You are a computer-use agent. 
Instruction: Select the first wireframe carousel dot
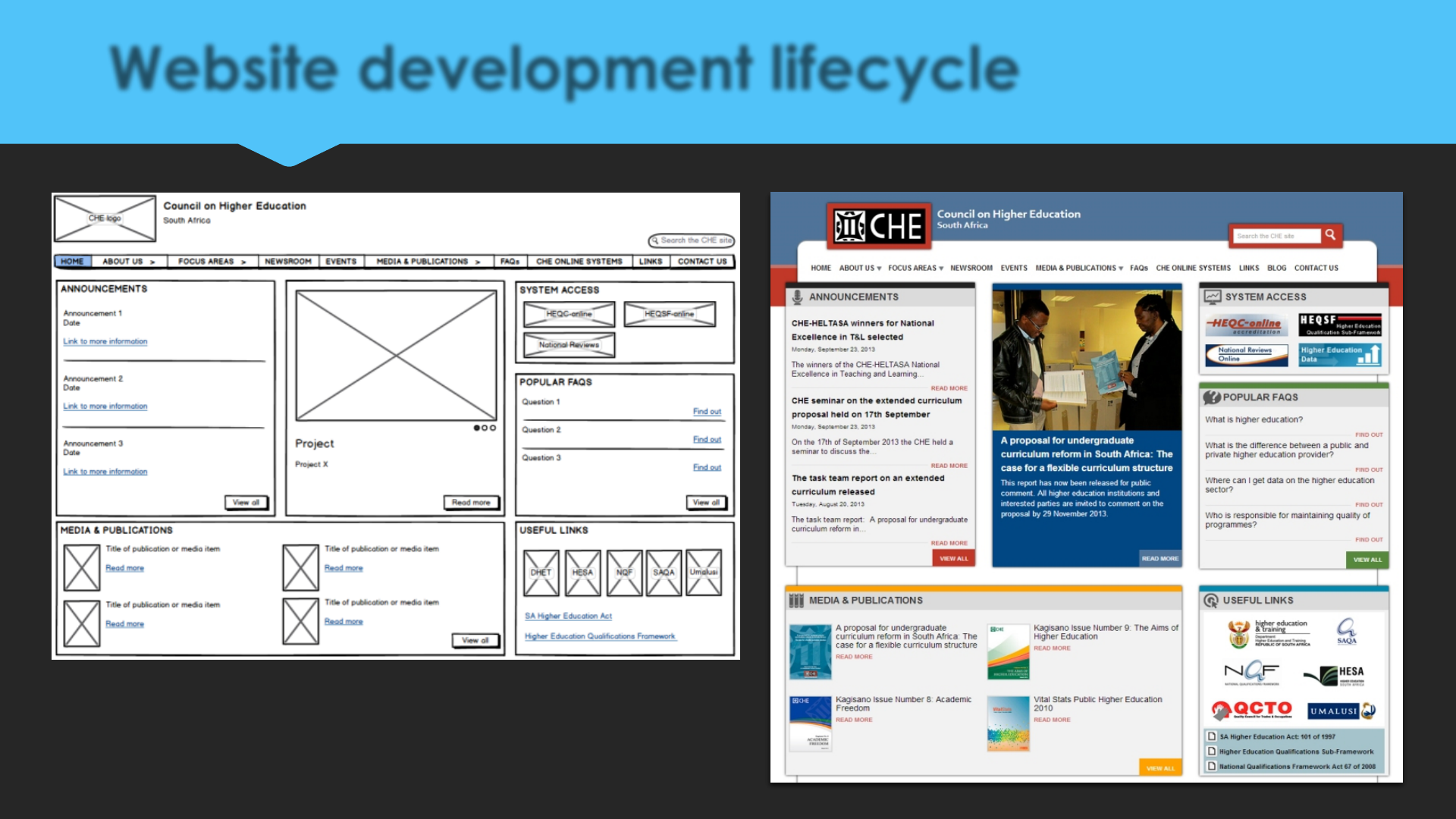tap(477, 428)
